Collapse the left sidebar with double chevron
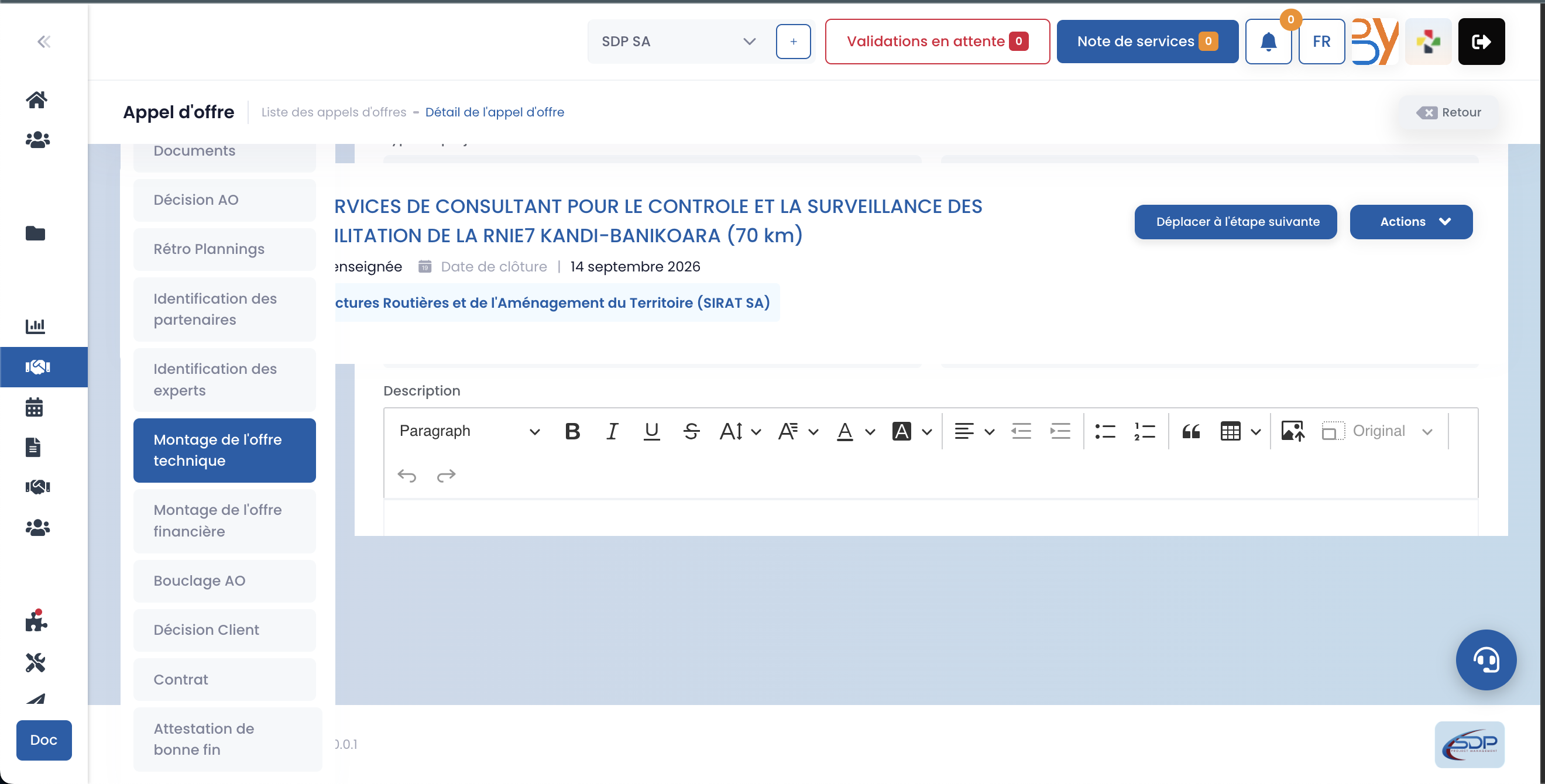 pos(43,42)
